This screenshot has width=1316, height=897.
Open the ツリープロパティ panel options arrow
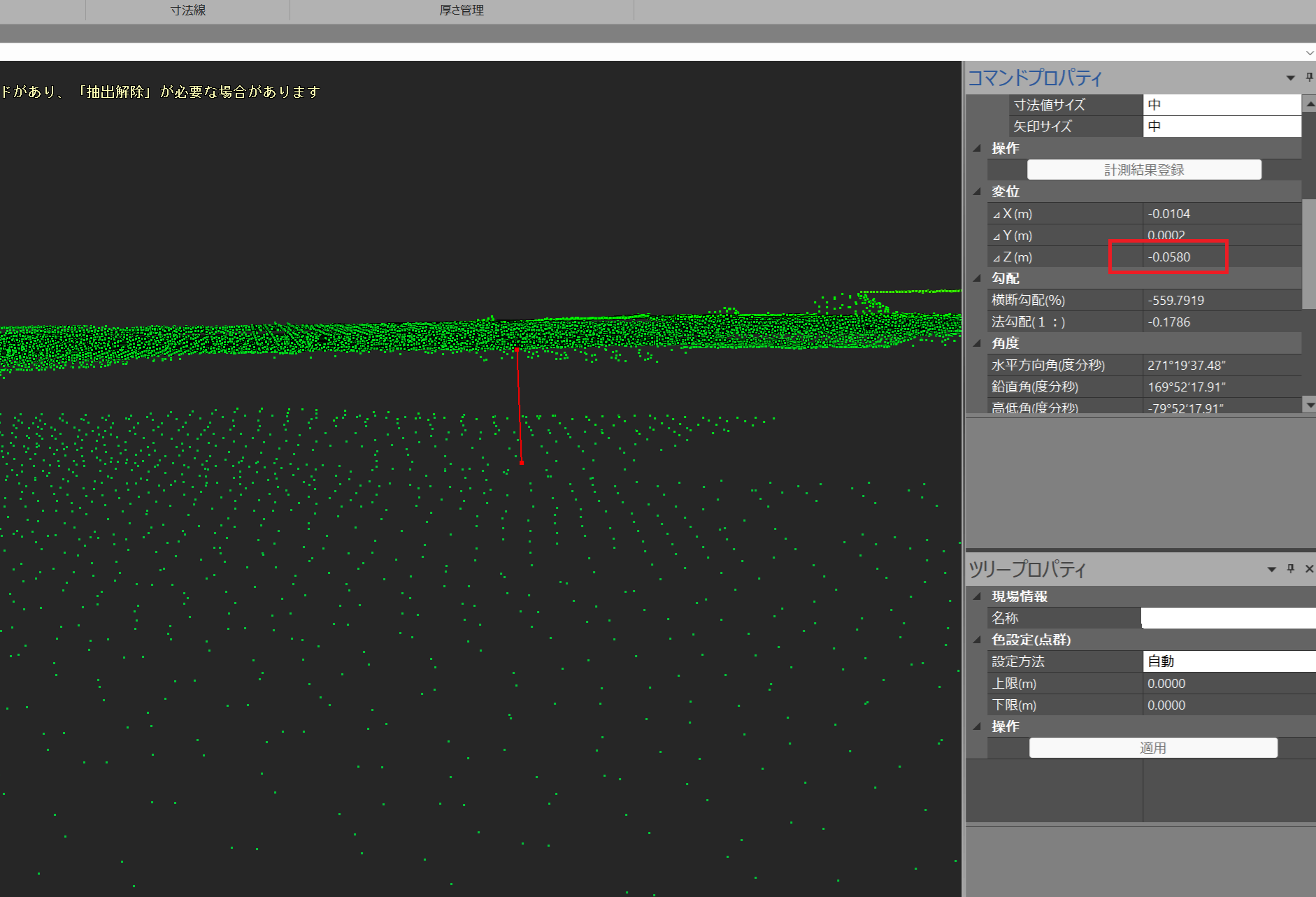tap(1272, 569)
